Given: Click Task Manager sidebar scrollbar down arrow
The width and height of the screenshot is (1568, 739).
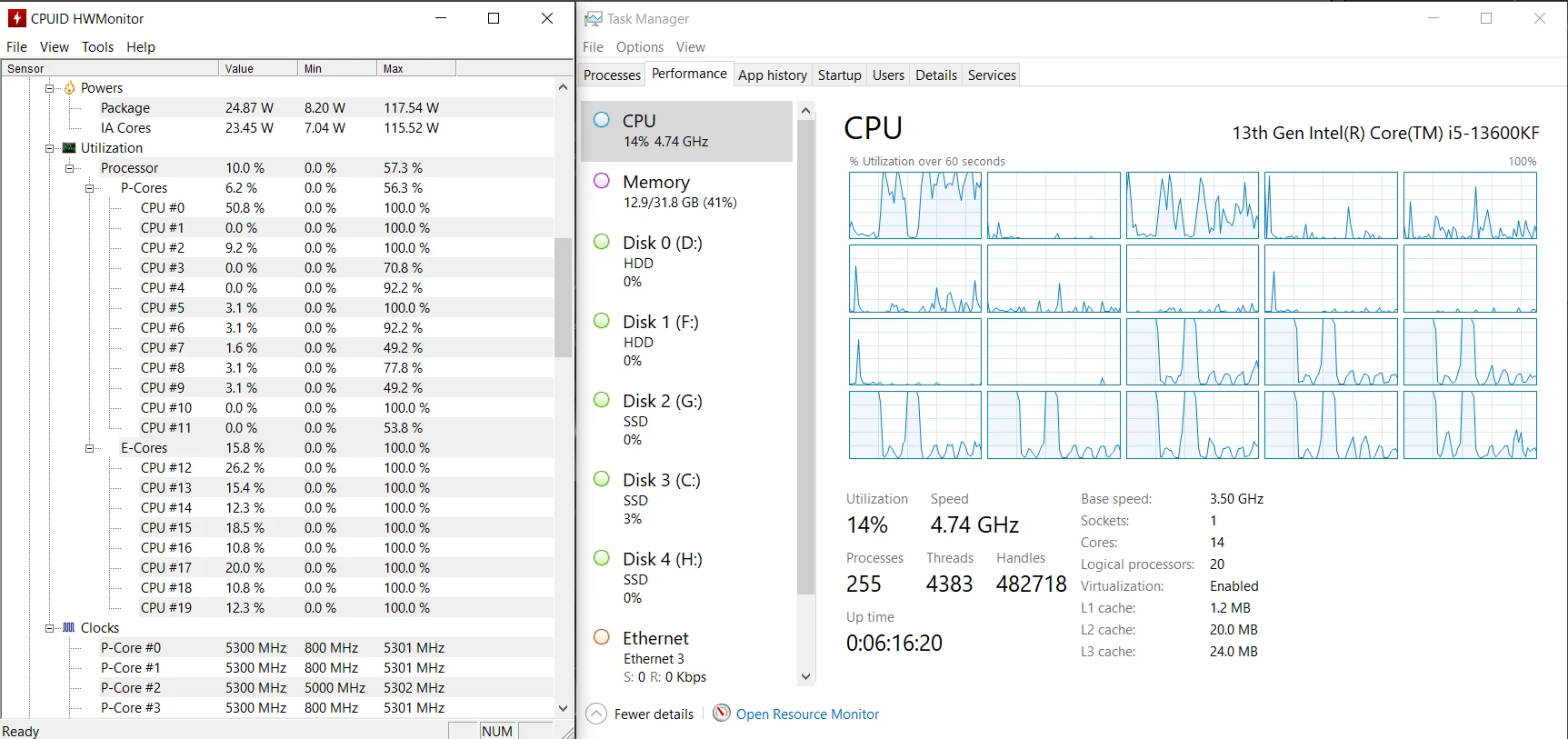Looking at the screenshot, I should click(805, 676).
